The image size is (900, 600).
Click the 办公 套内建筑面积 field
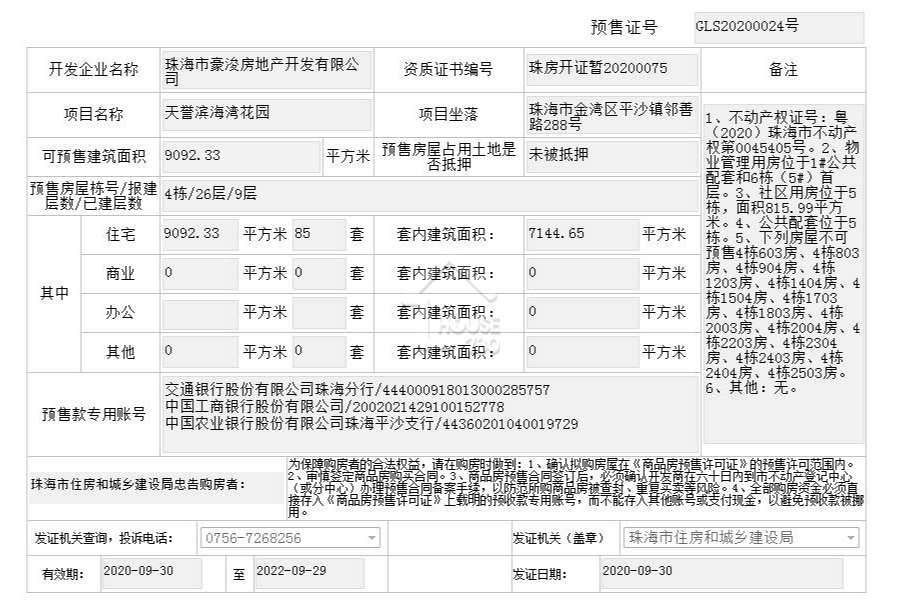tap(583, 313)
